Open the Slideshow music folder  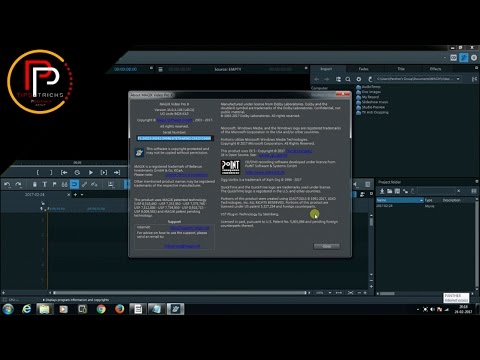pyautogui.click(x=372, y=102)
